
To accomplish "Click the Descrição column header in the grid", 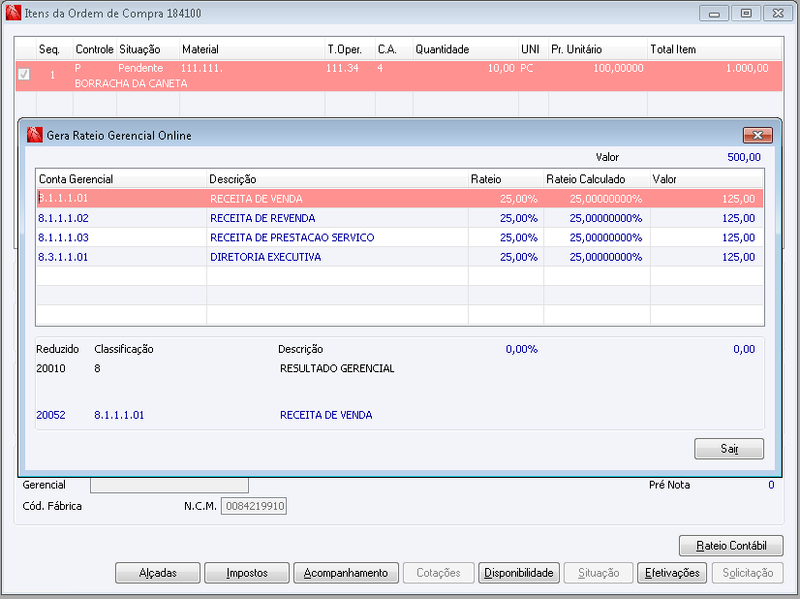I will coord(337,179).
